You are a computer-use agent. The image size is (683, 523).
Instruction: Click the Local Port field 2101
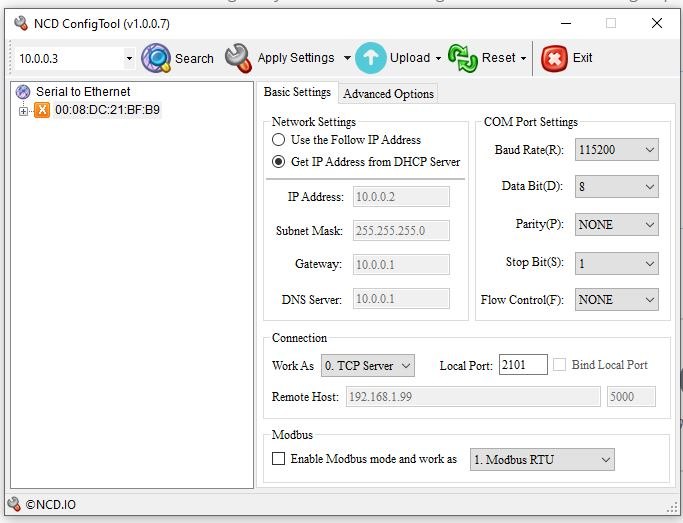click(523, 364)
